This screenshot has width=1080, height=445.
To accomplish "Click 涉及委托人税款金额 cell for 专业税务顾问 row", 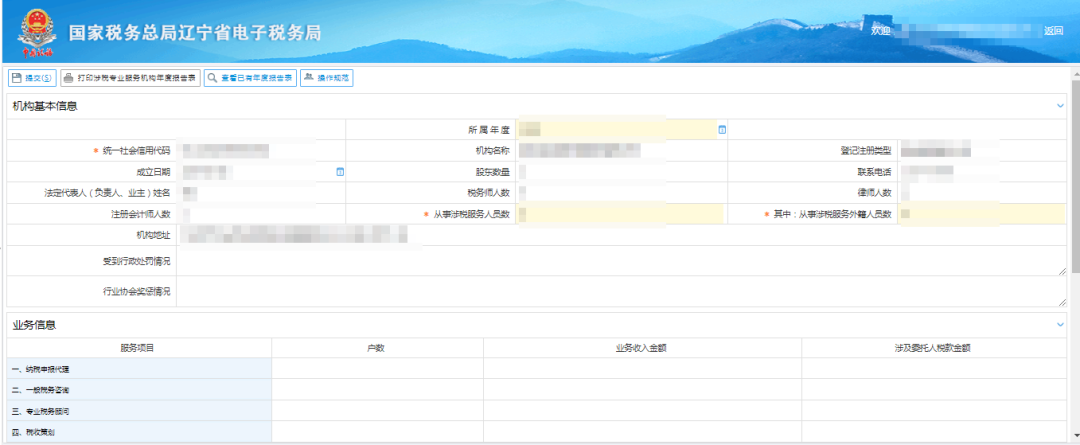I will 933,411.
